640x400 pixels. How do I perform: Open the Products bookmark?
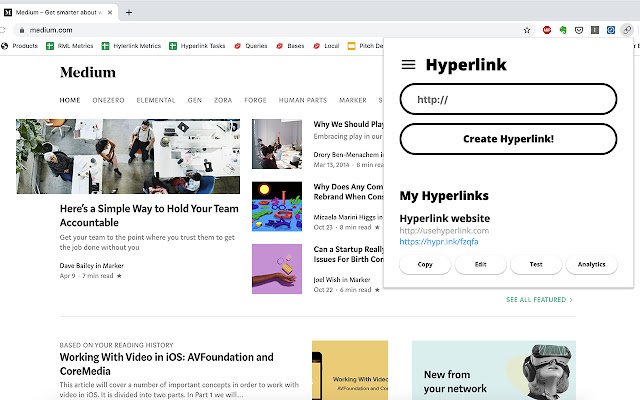tap(20, 46)
